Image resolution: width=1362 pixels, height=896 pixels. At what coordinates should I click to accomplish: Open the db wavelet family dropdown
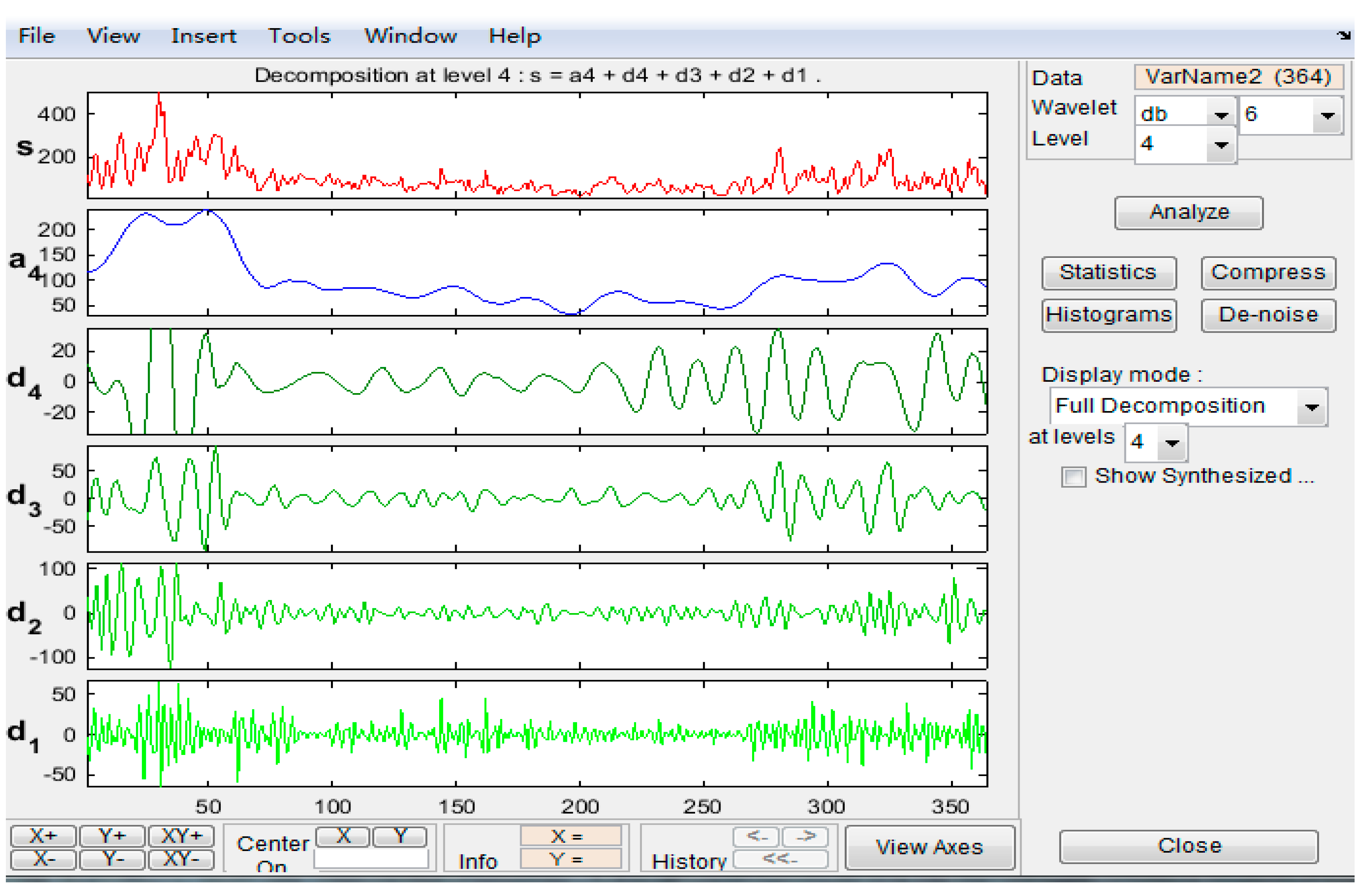[1221, 115]
